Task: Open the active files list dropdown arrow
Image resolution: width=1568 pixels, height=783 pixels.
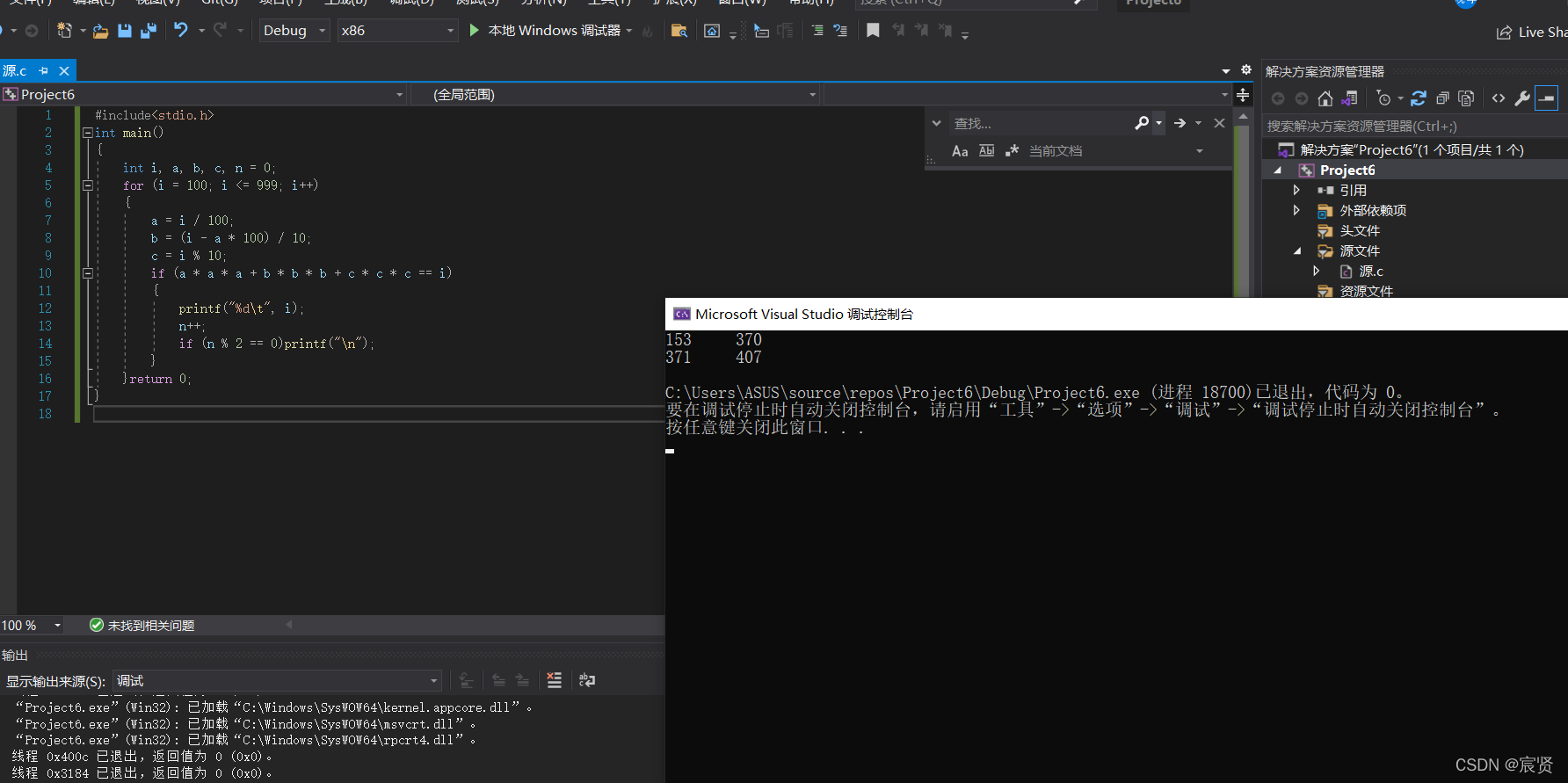Action: pyautogui.click(x=1226, y=70)
